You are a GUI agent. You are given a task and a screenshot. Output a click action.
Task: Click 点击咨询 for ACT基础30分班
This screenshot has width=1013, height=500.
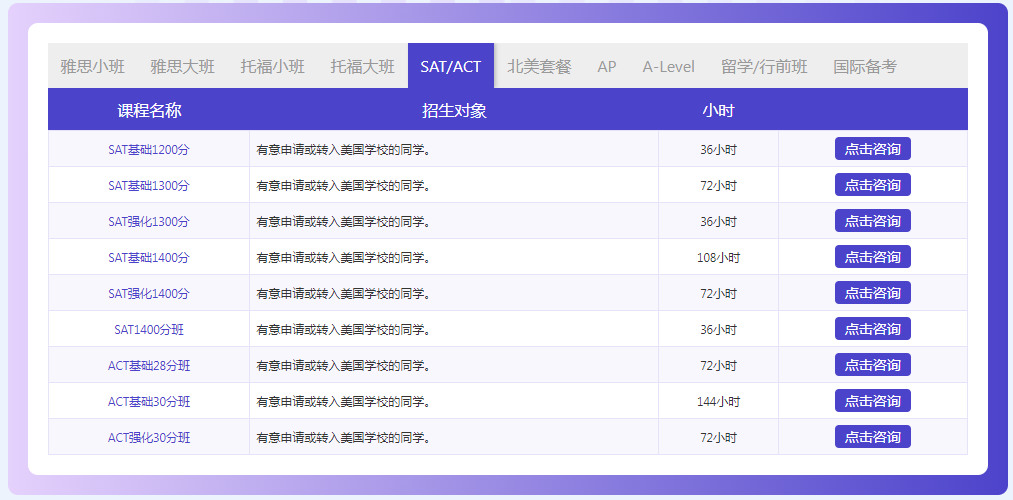873,401
